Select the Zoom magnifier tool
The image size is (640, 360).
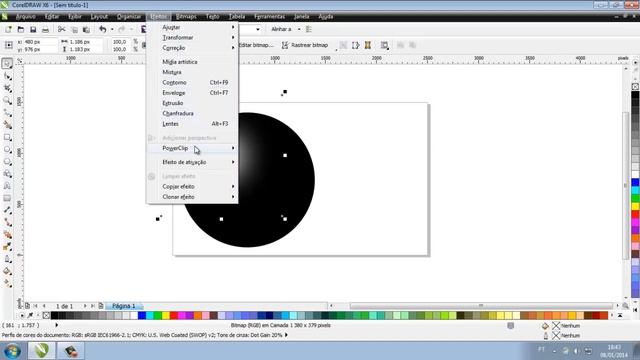[7, 100]
